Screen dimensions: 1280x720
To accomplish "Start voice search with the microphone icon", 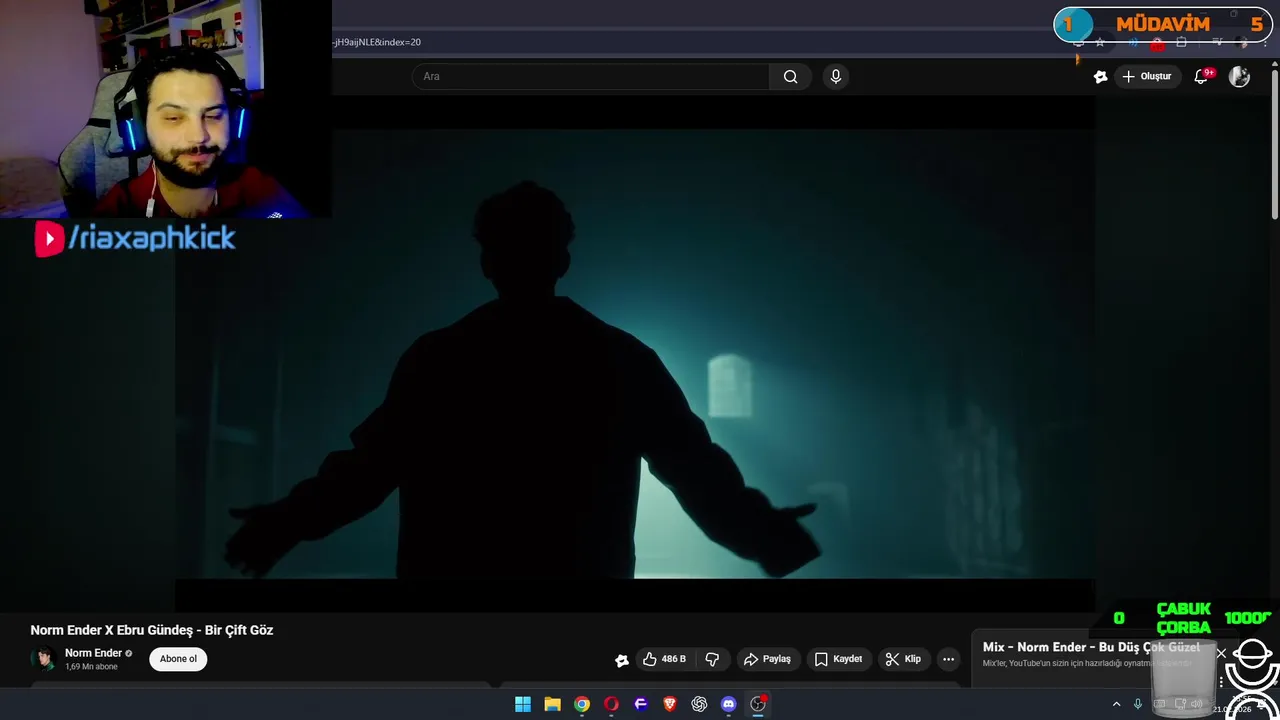I will pyautogui.click(x=836, y=76).
